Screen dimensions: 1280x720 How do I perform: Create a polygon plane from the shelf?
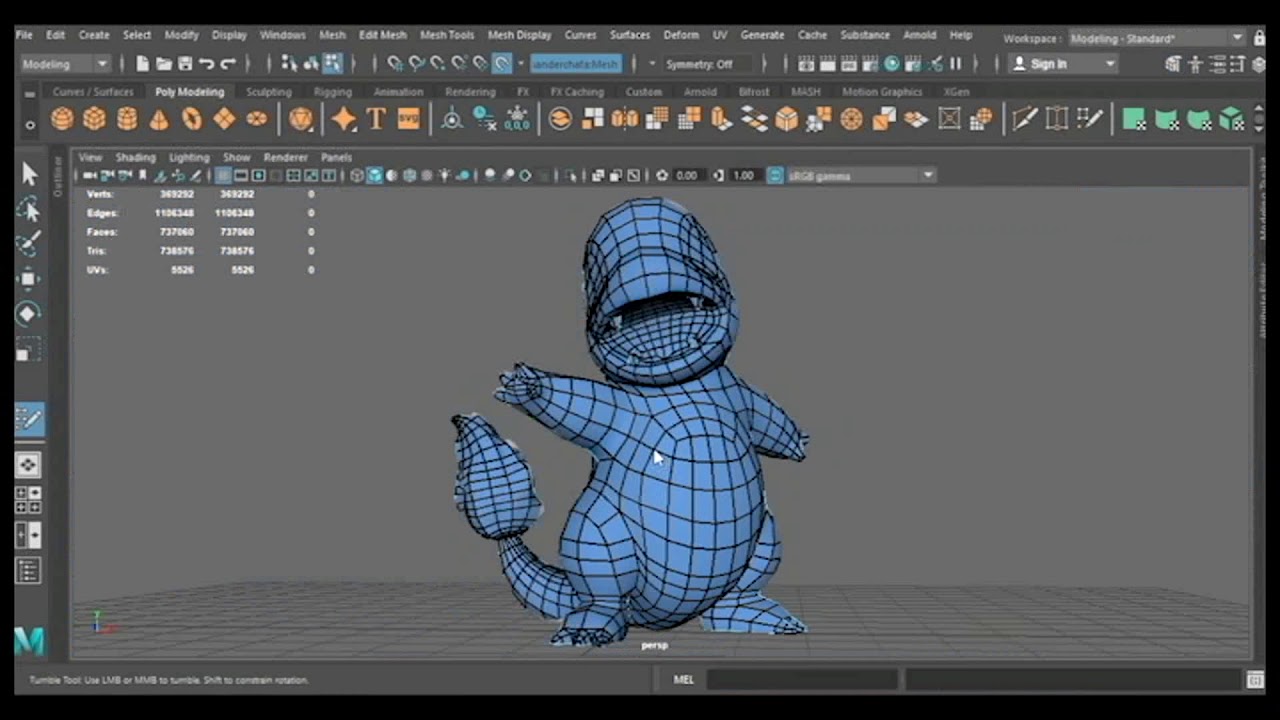(224, 119)
